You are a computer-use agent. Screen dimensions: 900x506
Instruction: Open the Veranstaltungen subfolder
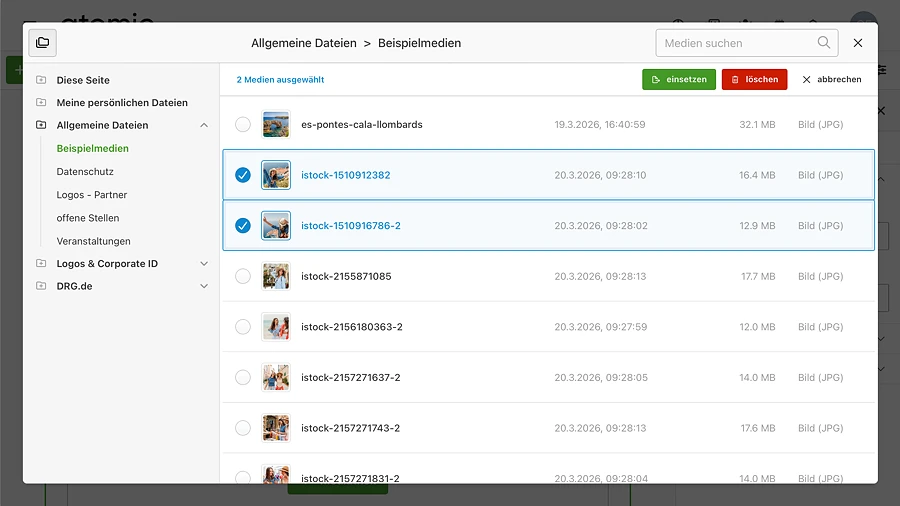click(93, 241)
